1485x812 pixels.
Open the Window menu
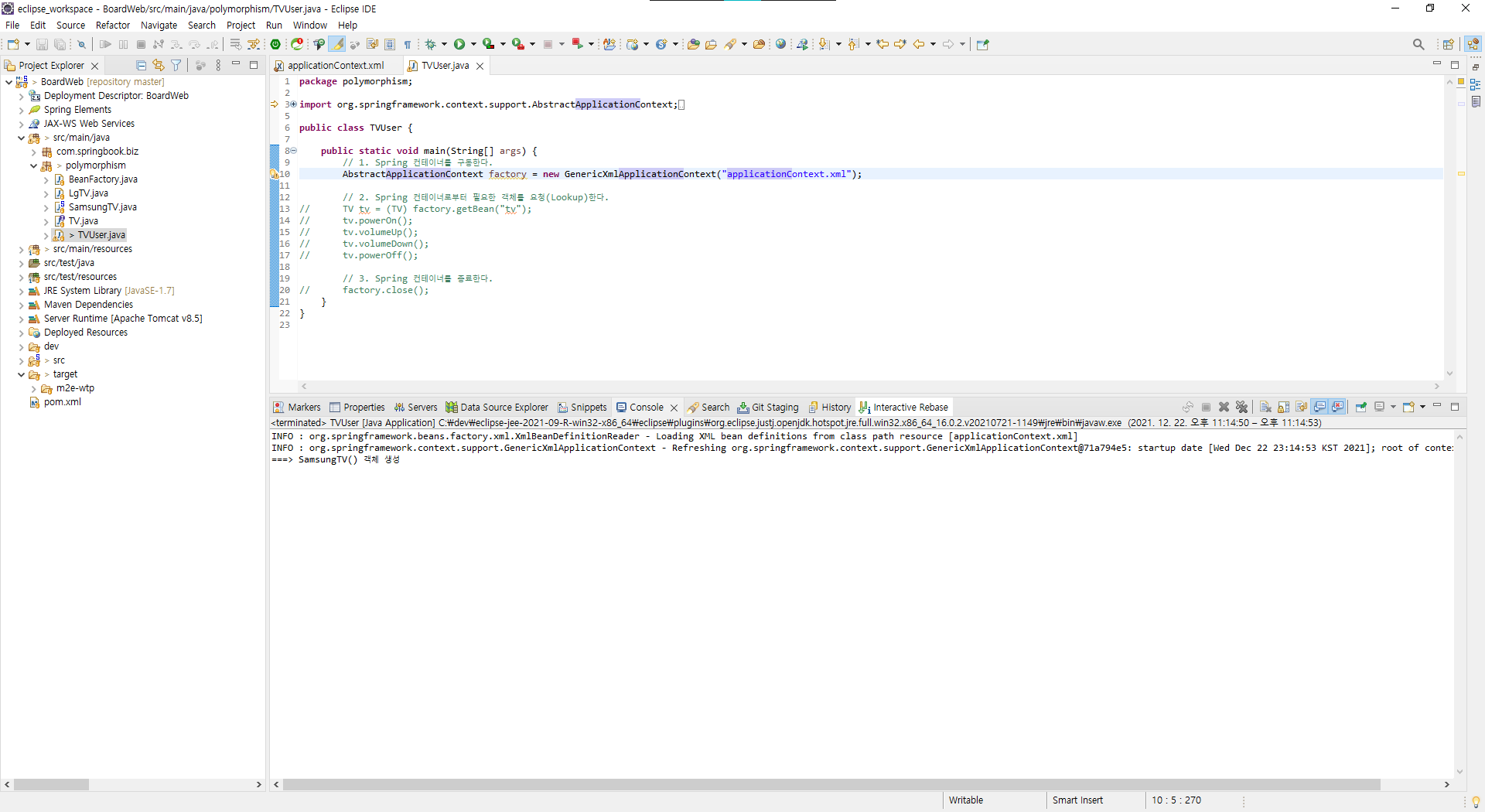(x=309, y=25)
